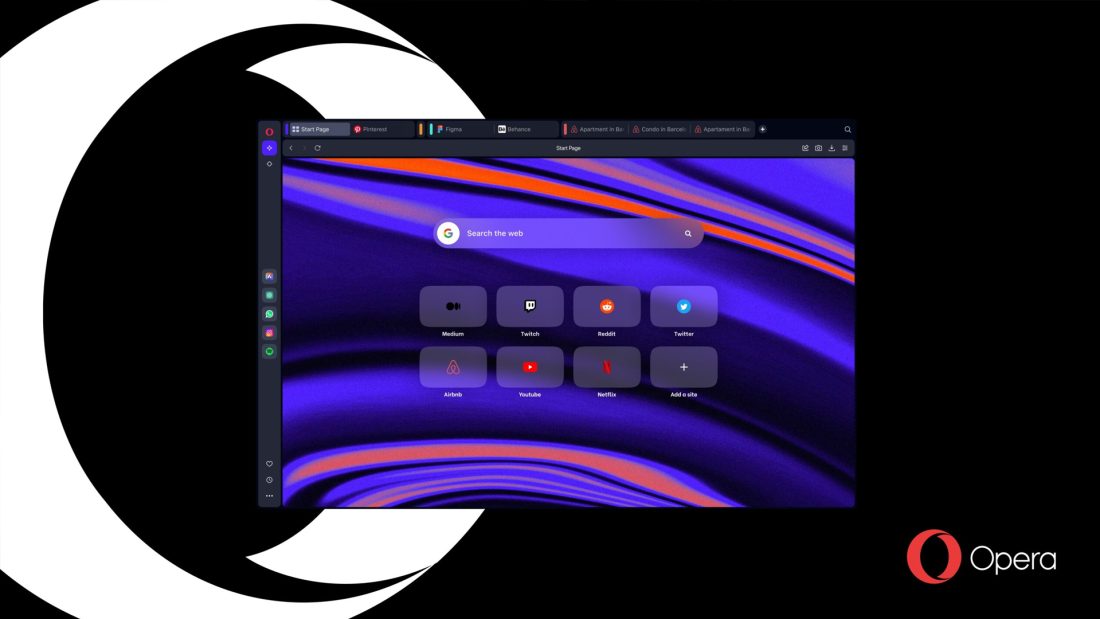1100x619 pixels.
Task: Select the Apartment in Ba Airbnb tab
Action: pos(598,129)
